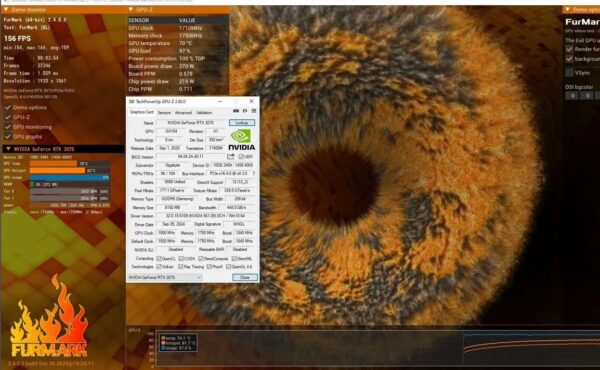Switch to the Advanced tab
This screenshot has width=600, height=370.
coord(183,112)
